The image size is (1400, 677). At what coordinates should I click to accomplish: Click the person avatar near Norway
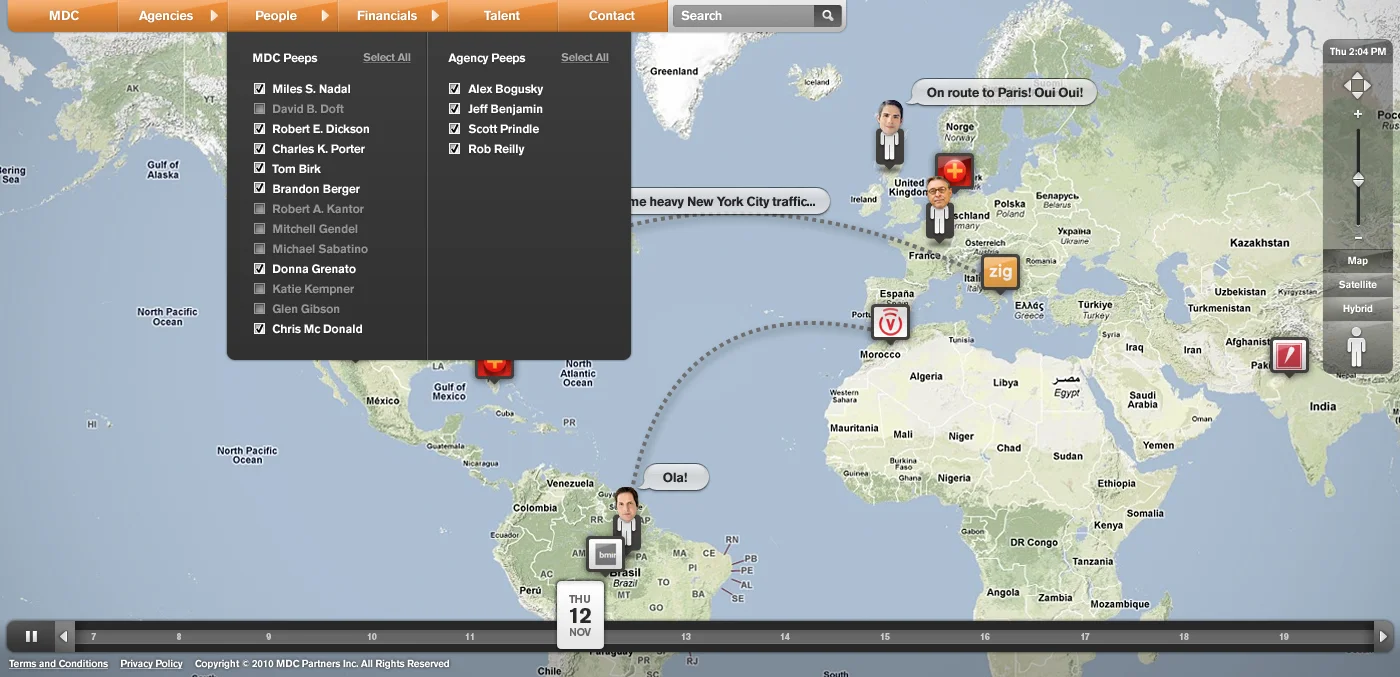pos(890,132)
